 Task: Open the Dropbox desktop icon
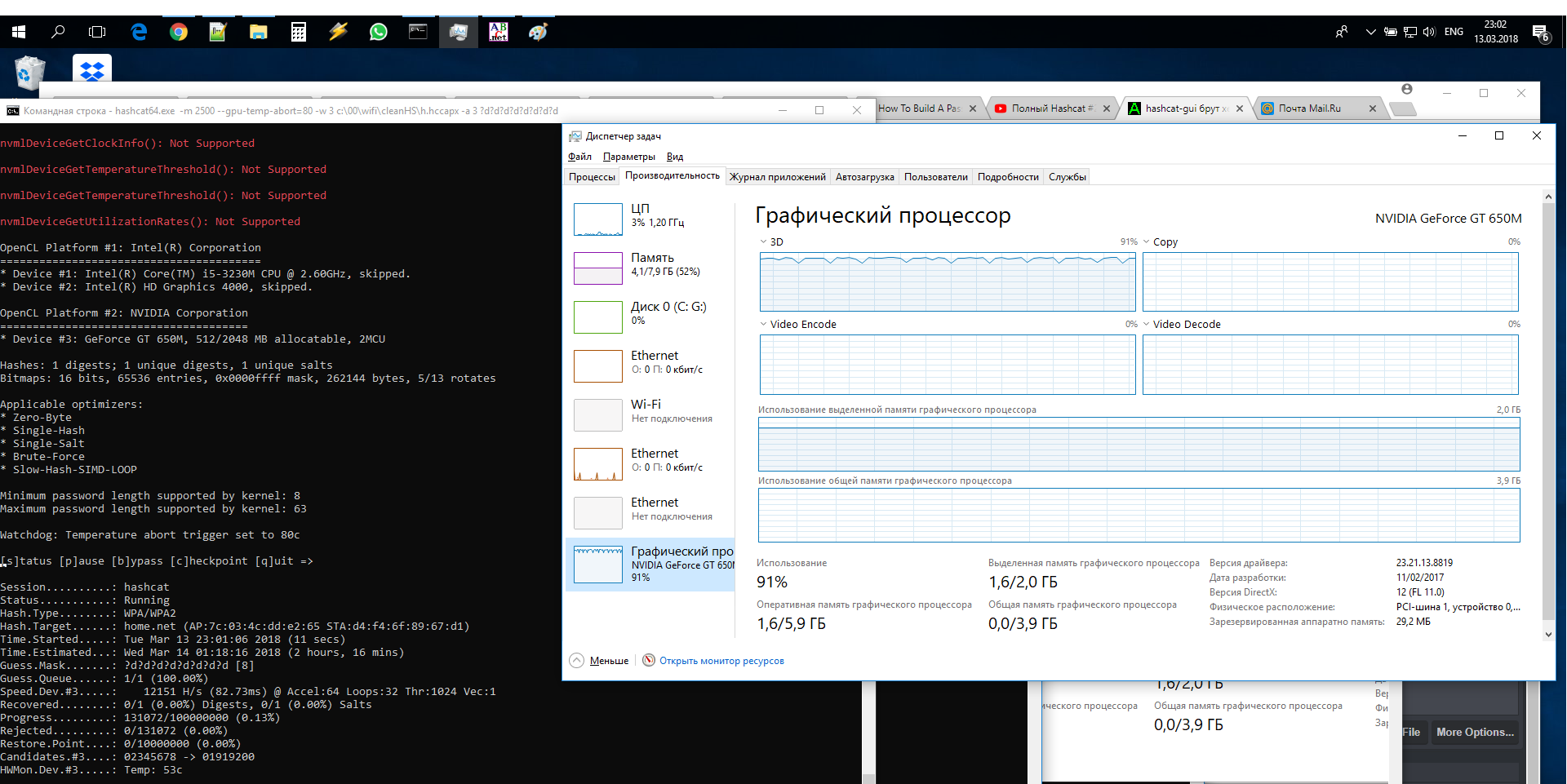(x=91, y=70)
